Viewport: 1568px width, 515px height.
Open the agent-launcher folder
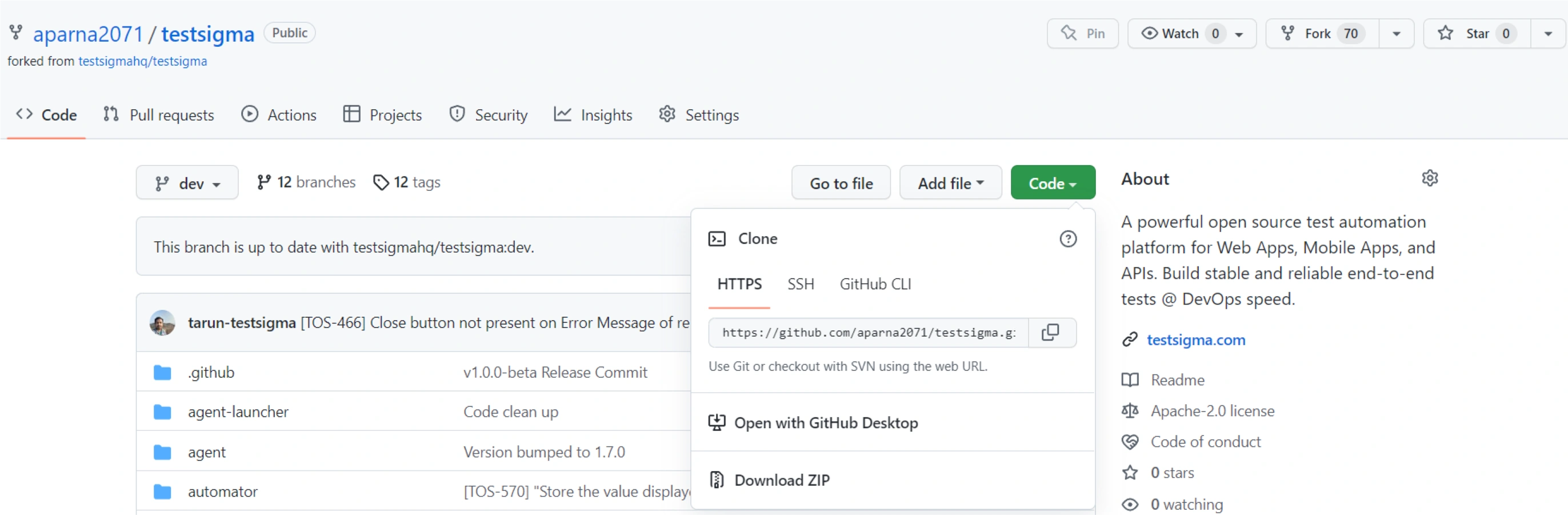point(238,412)
